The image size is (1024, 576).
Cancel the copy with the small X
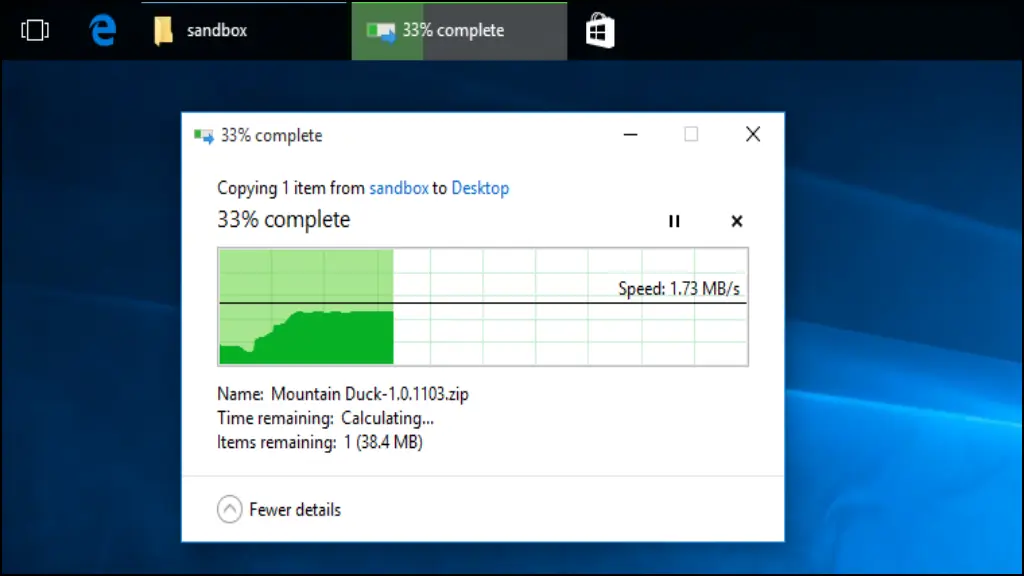click(x=737, y=221)
